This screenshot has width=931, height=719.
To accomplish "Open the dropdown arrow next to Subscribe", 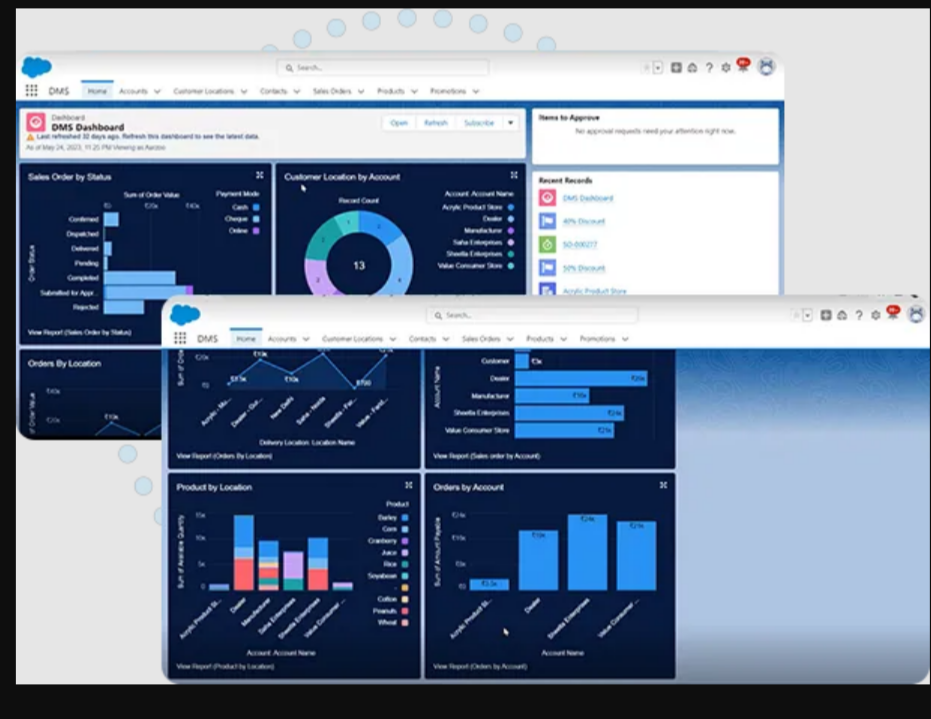I will click(510, 123).
